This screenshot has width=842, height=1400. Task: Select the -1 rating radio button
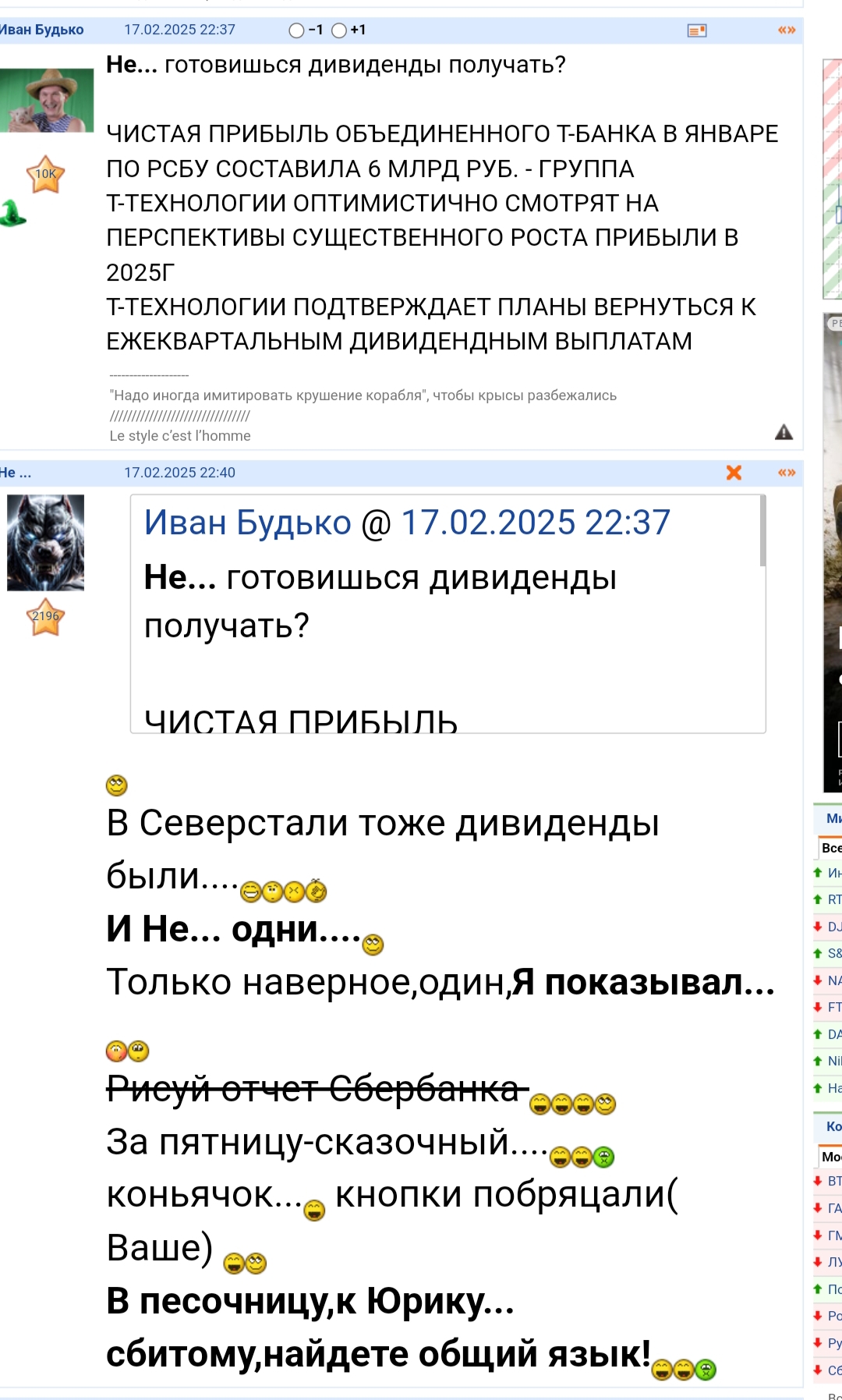(296, 30)
